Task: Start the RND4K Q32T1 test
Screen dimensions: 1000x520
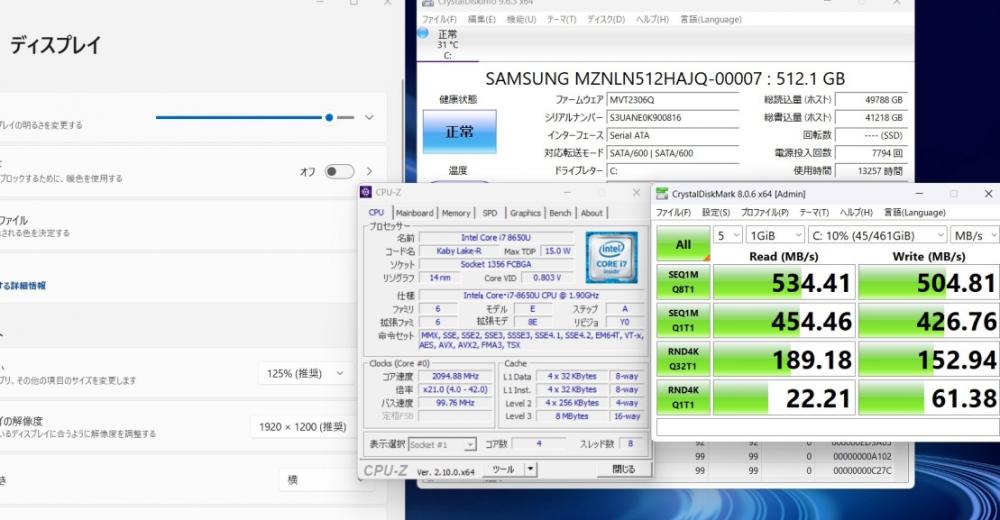Action: [x=683, y=359]
